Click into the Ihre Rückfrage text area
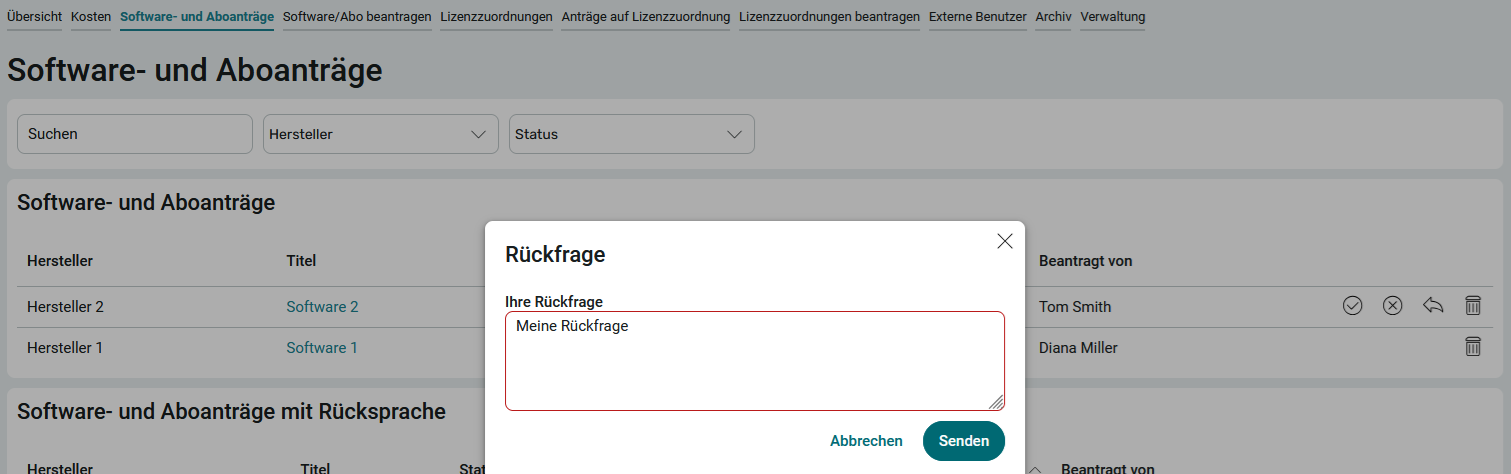Viewport: 1511px width, 474px height. (754, 360)
